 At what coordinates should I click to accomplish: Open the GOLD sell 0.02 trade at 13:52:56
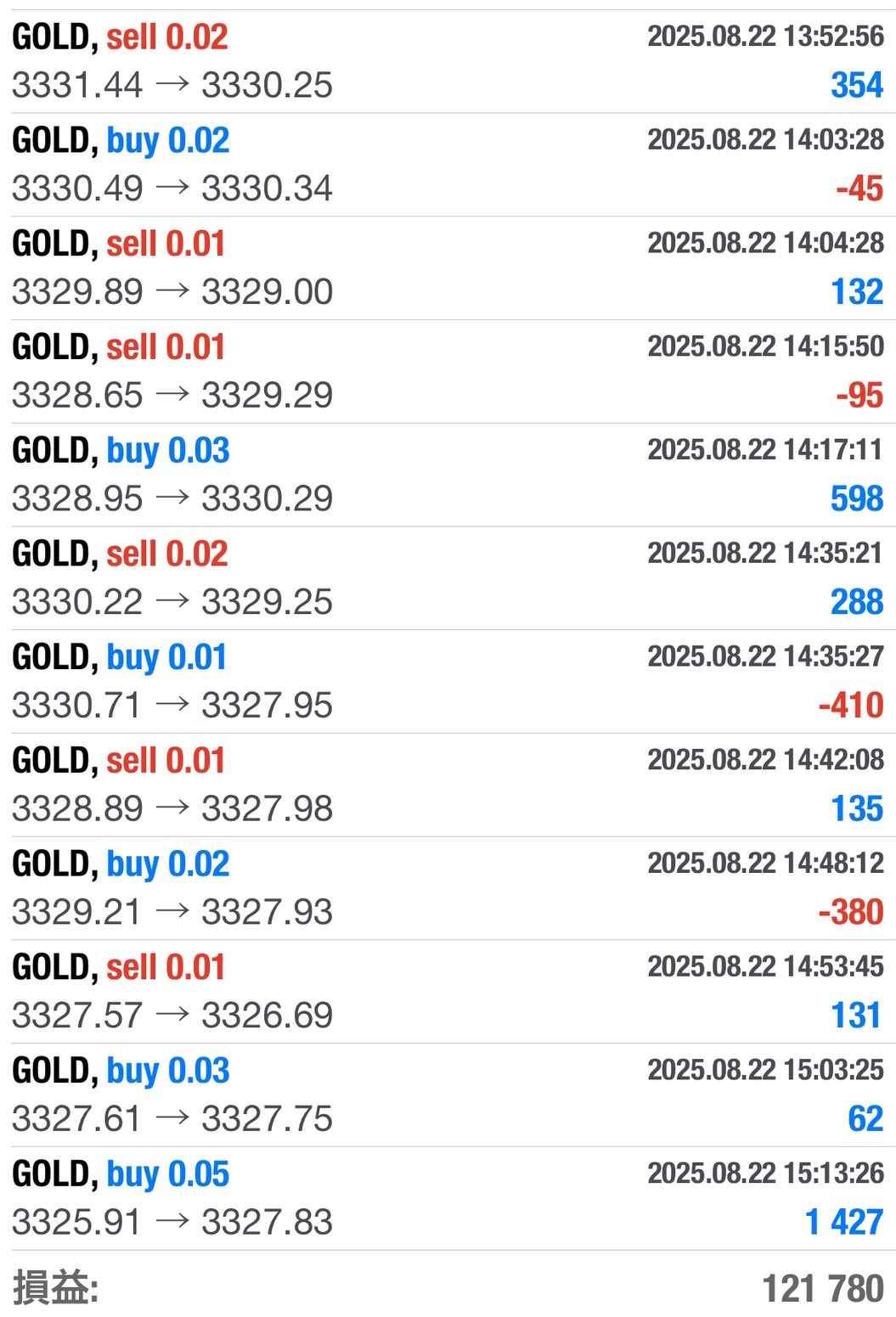[448, 61]
